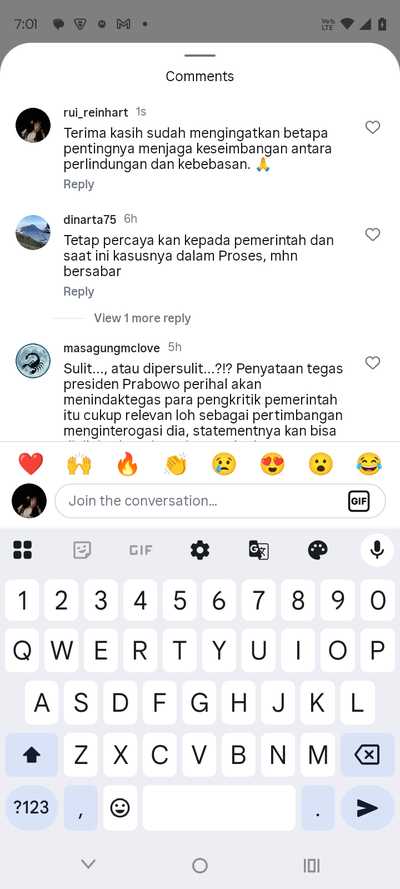Reply to dinarta75's comment
Viewport: 400px width, 889px height.
point(79,291)
